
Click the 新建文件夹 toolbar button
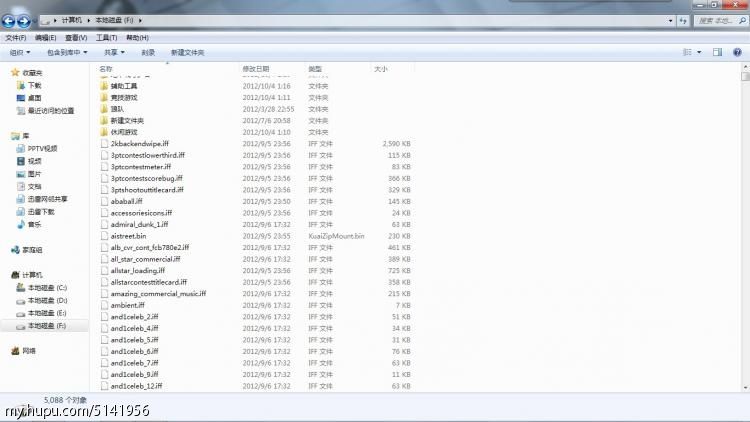[187, 52]
